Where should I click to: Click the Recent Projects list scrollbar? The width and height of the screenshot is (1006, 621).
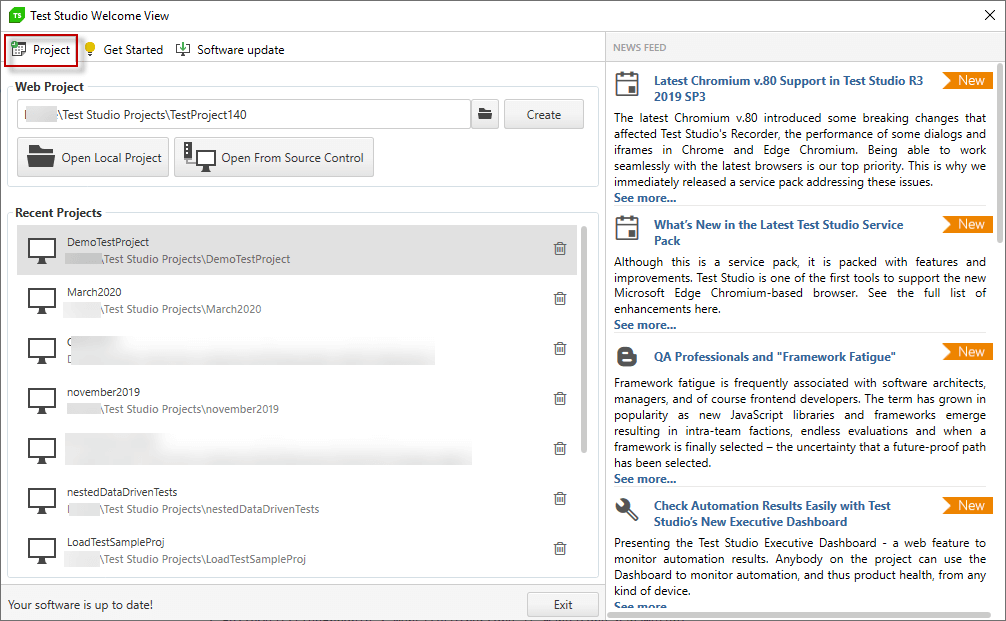[x=583, y=339]
